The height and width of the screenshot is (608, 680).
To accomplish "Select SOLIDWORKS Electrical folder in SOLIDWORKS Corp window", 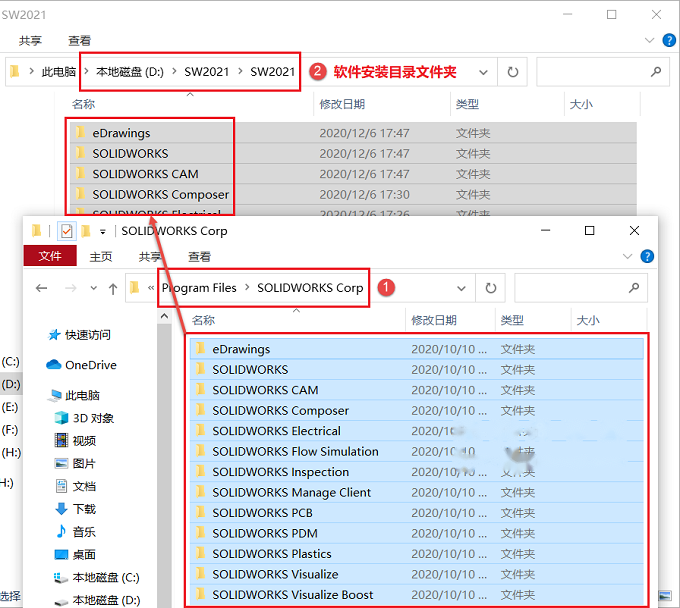I will pyautogui.click(x=416, y=431).
